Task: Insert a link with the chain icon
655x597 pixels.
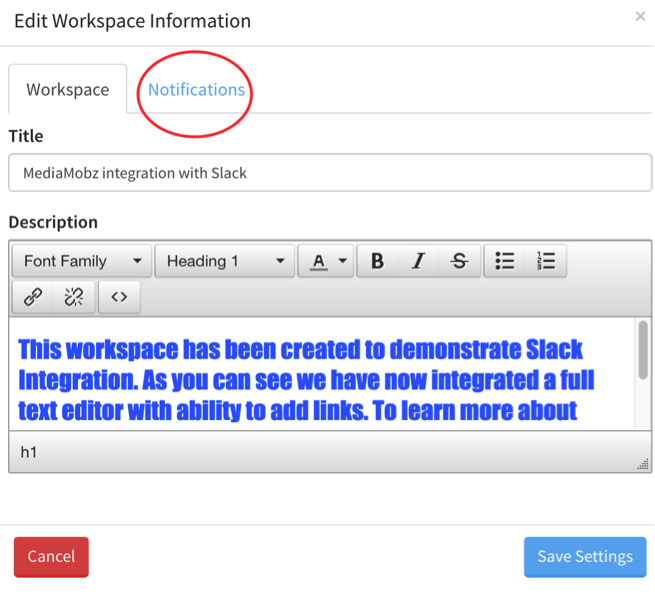Action: click(33, 297)
